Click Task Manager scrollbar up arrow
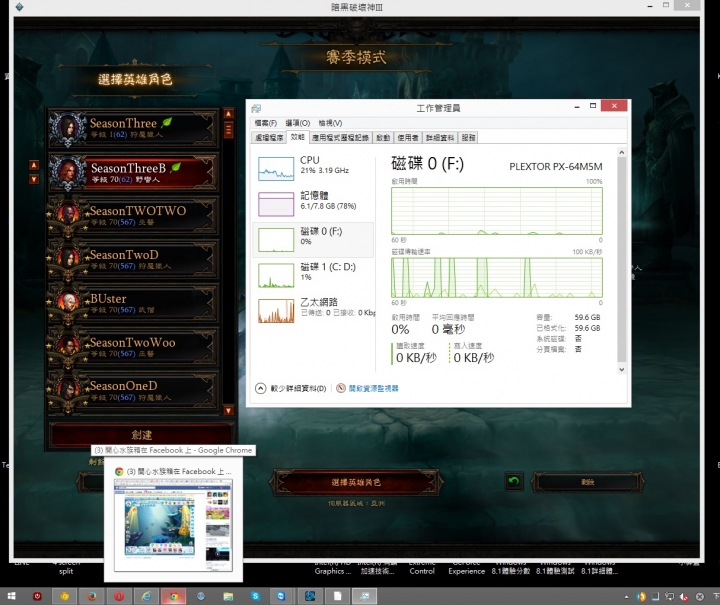720x605 pixels. pyautogui.click(x=621, y=152)
